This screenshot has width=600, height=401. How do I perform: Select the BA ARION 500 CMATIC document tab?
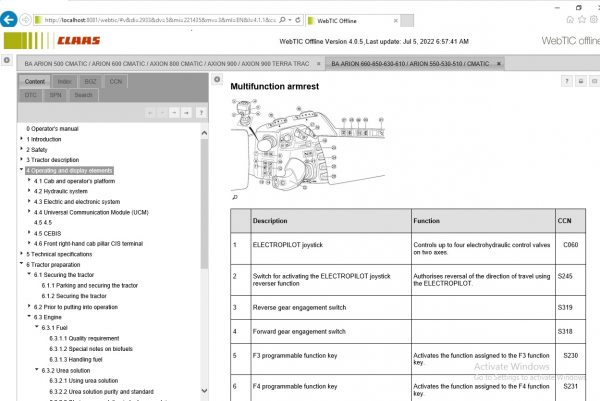click(x=167, y=64)
